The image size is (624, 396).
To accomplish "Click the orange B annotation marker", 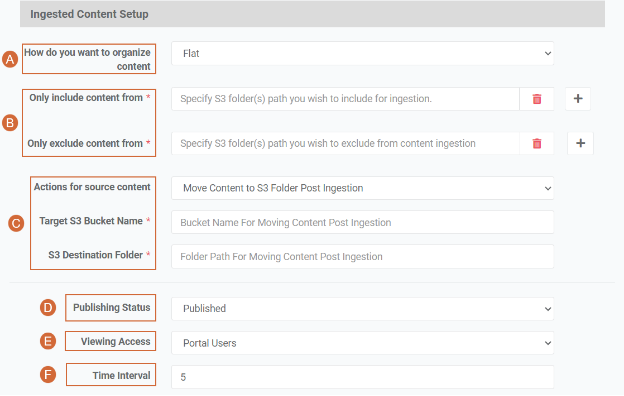I will point(10,123).
